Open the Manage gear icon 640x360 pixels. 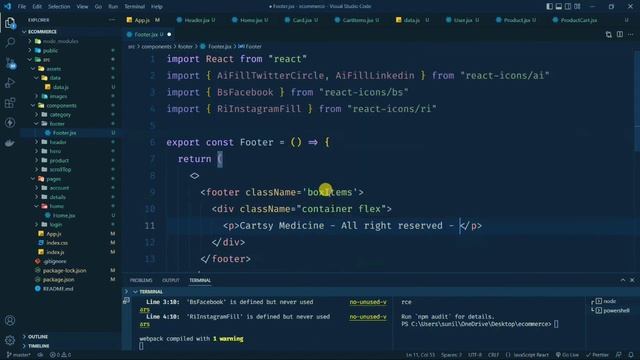pyautogui.click(x=10, y=340)
